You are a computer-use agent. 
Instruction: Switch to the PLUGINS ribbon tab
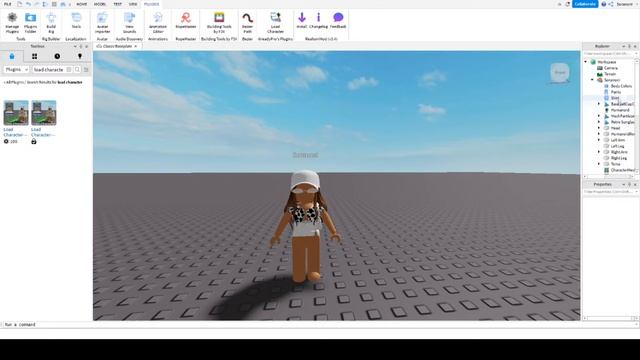pos(151,4)
